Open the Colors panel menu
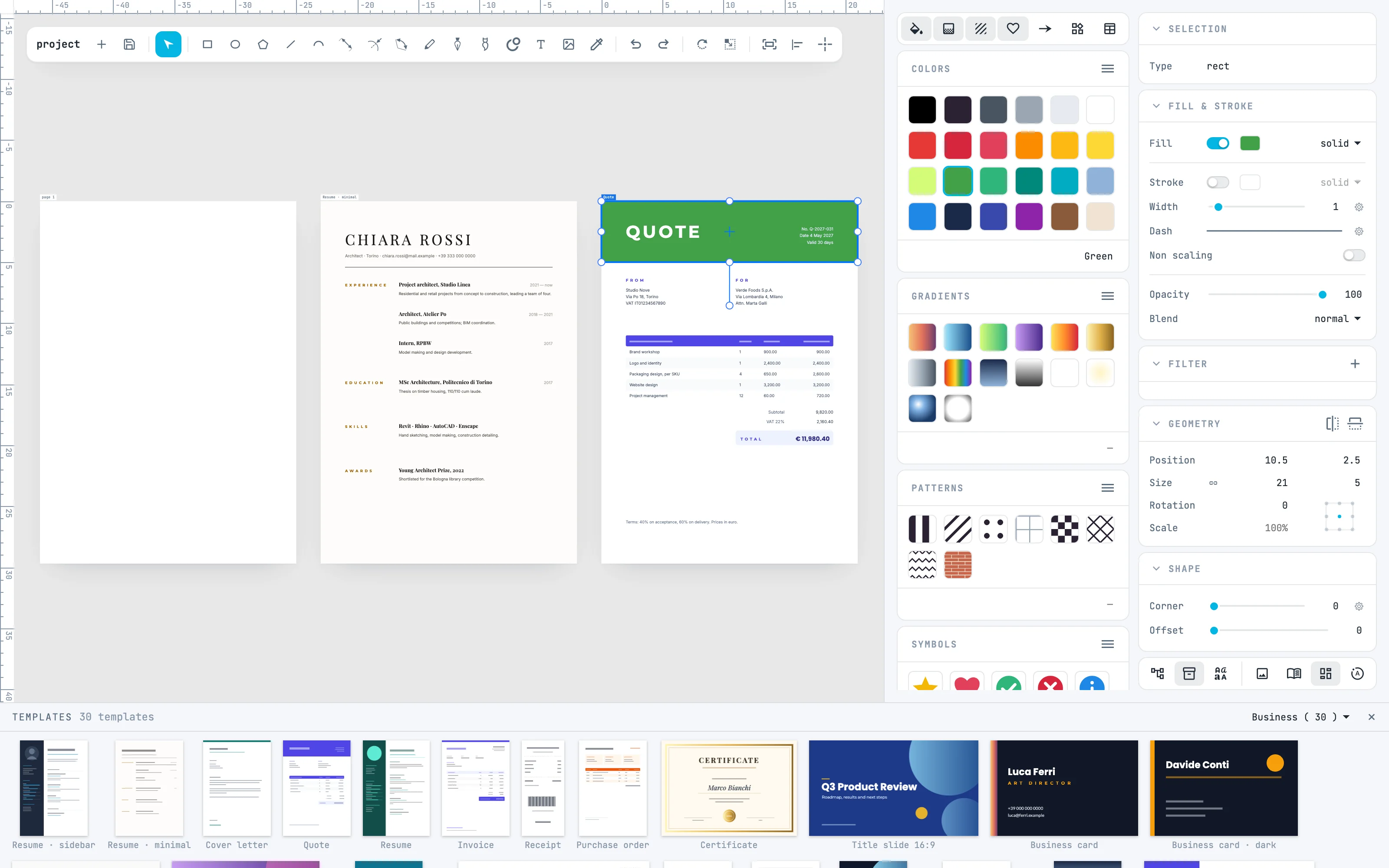The image size is (1389, 868). pos(1108,69)
